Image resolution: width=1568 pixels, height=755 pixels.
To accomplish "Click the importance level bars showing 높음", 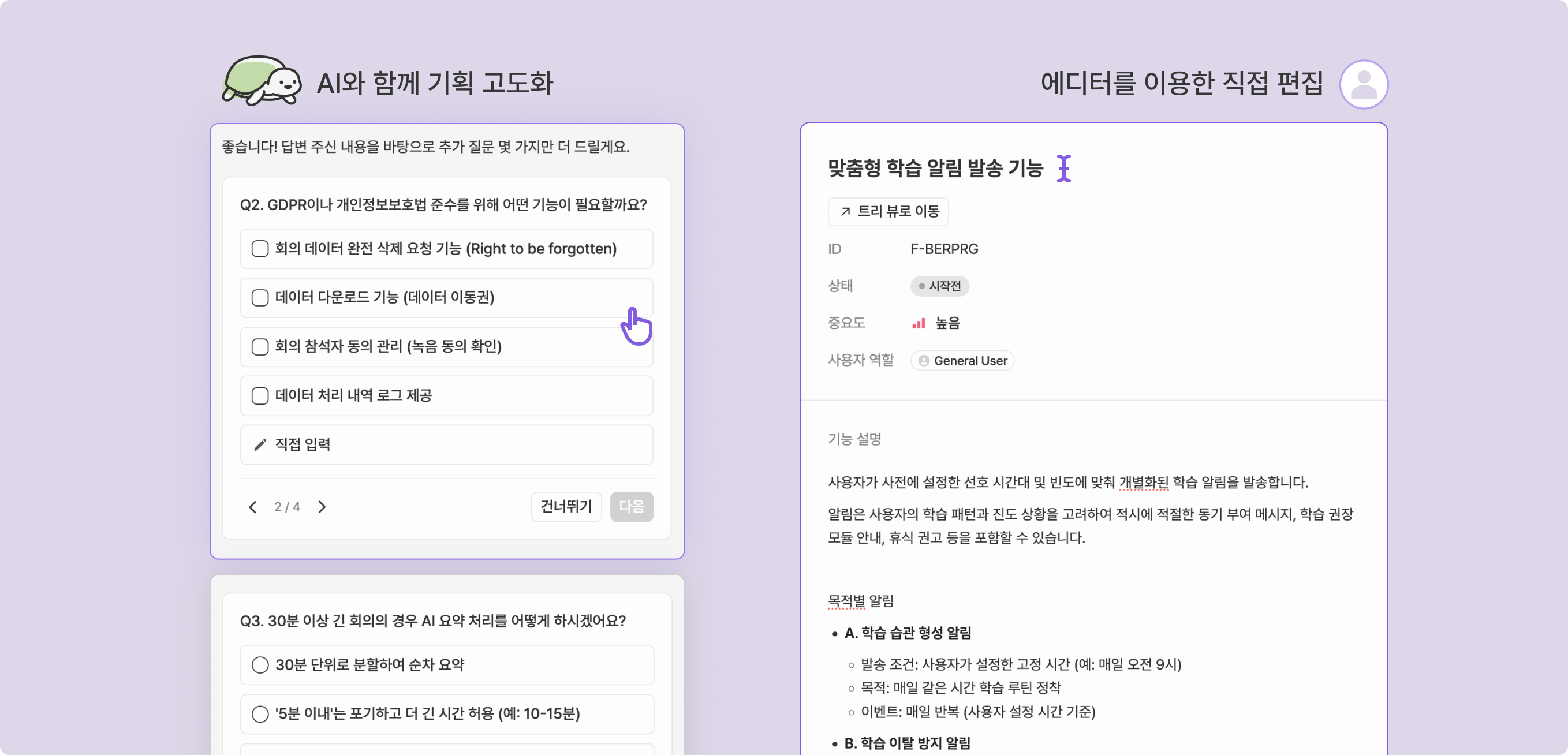I will point(919,323).
